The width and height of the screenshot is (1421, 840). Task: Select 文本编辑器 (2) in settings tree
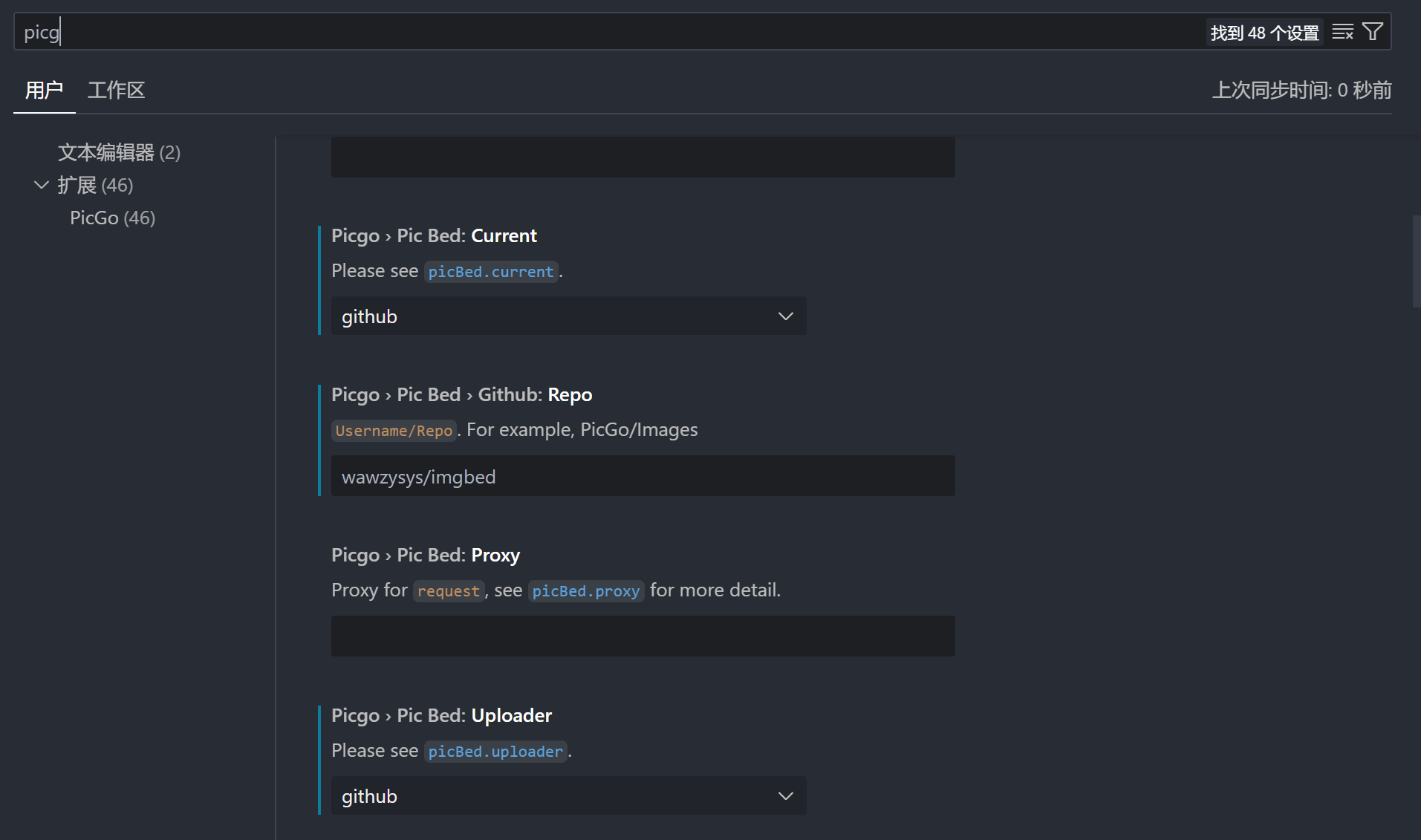pos(119,152)
